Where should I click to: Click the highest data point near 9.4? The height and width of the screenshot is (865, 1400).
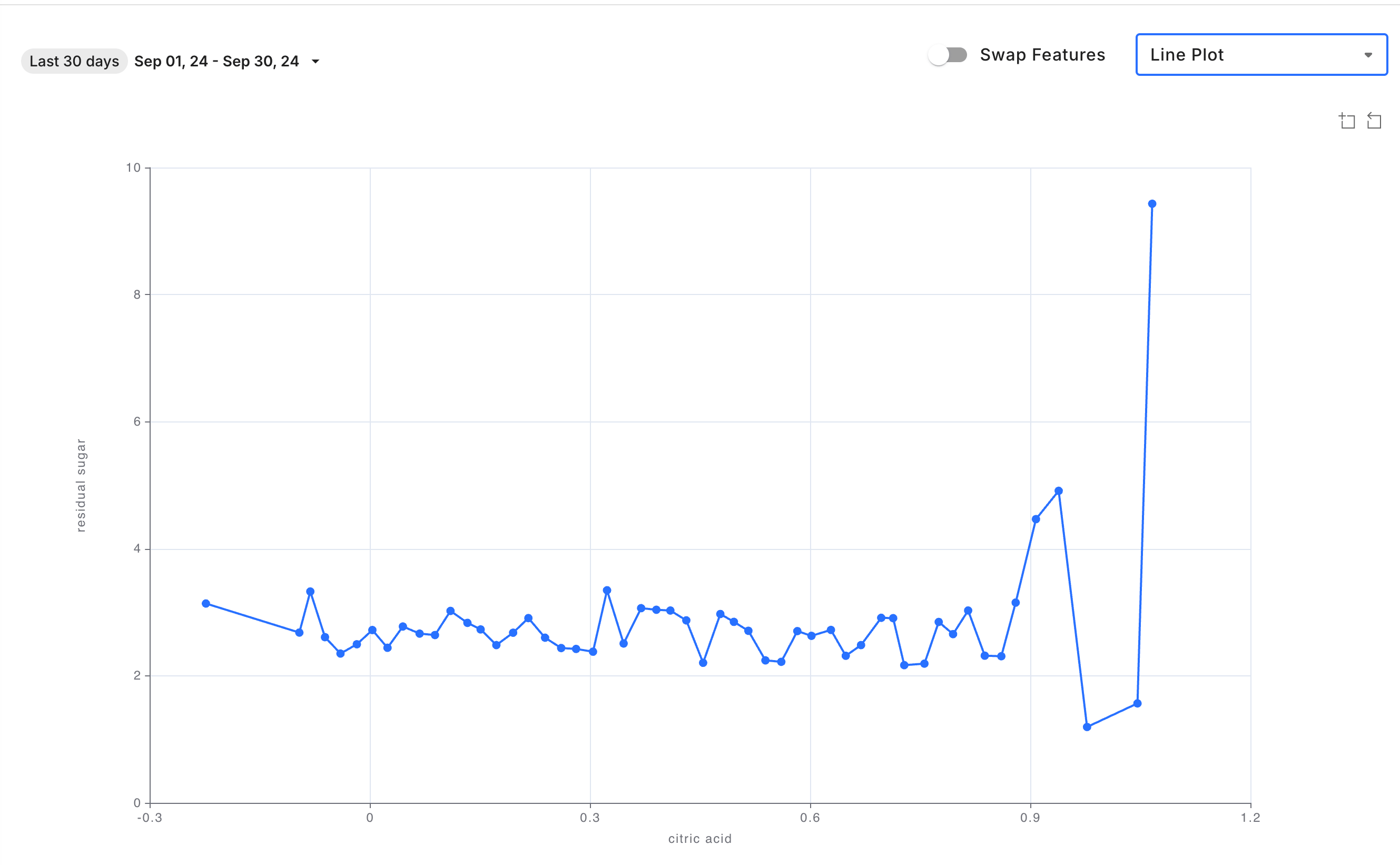point(1152,204)
